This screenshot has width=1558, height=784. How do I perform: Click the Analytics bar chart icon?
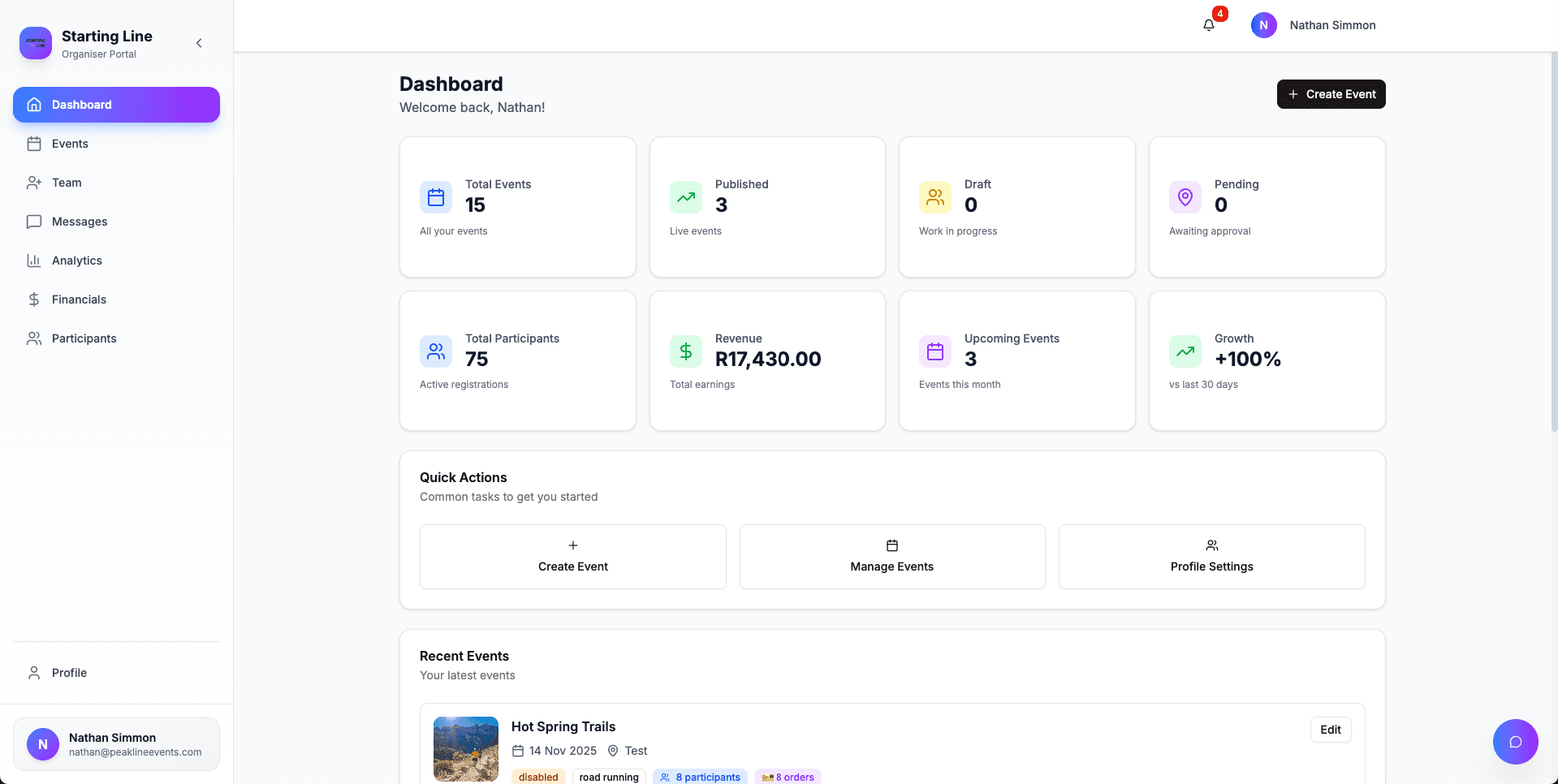coord(33,261)
